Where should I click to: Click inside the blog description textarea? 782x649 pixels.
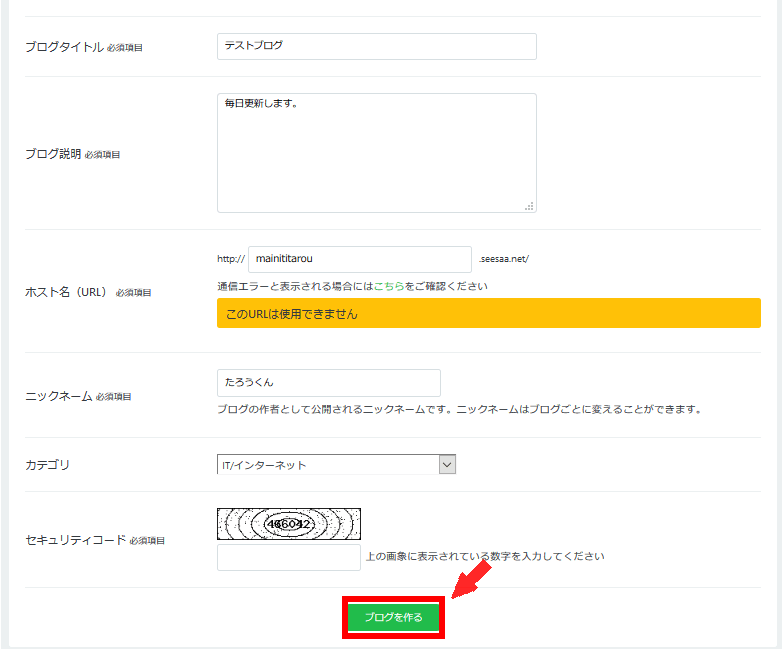pos(377,153)
